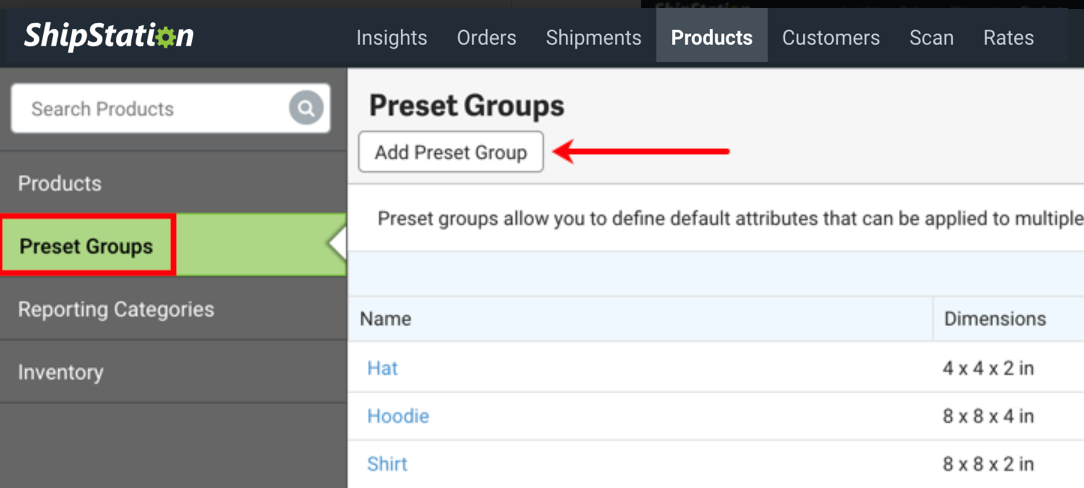This screenshot has width=1084, height=488.
Task: Open the Rates tab
Action: (x=1008, y=38)
